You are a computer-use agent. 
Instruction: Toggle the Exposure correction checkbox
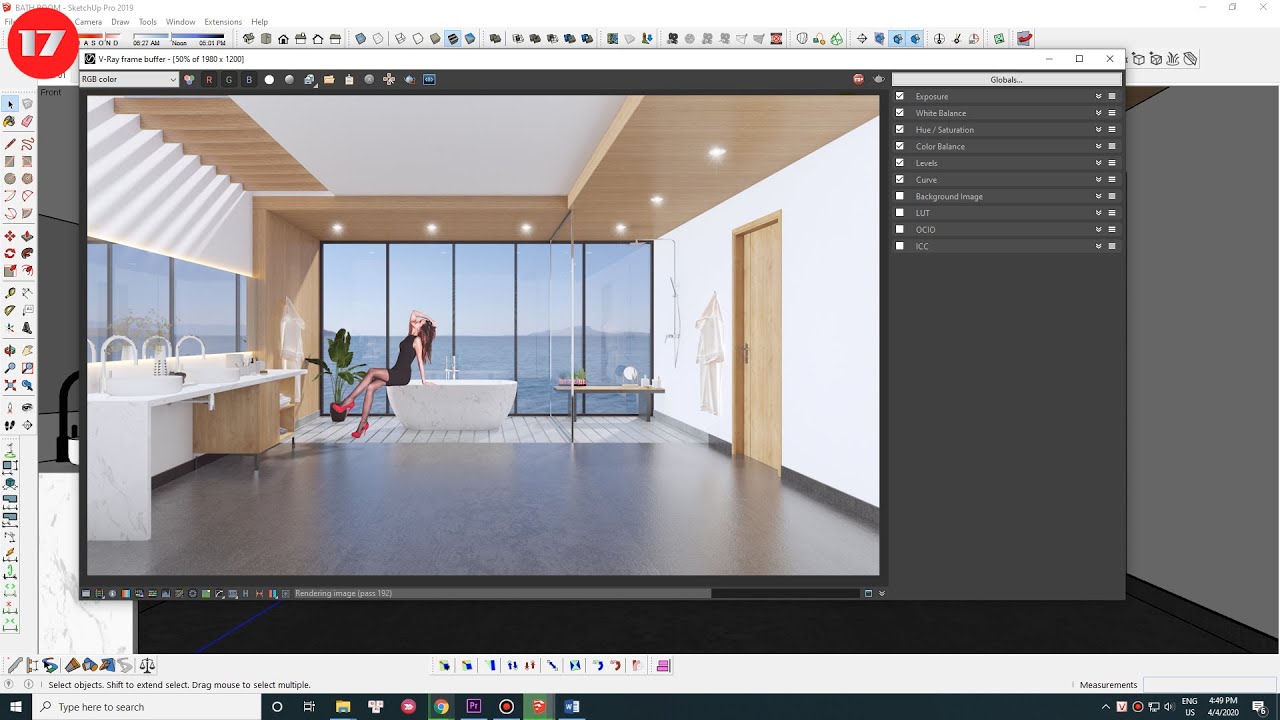pos(900,96)
